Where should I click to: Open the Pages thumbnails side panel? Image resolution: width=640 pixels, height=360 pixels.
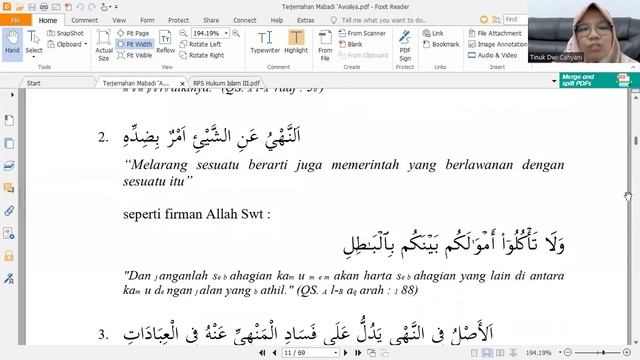9,143
